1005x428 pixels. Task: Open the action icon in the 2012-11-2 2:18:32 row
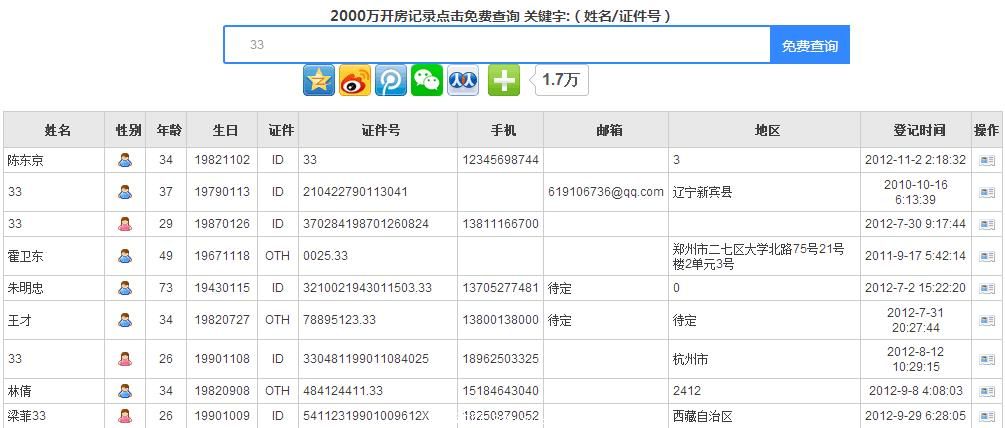tap(986, 160)
